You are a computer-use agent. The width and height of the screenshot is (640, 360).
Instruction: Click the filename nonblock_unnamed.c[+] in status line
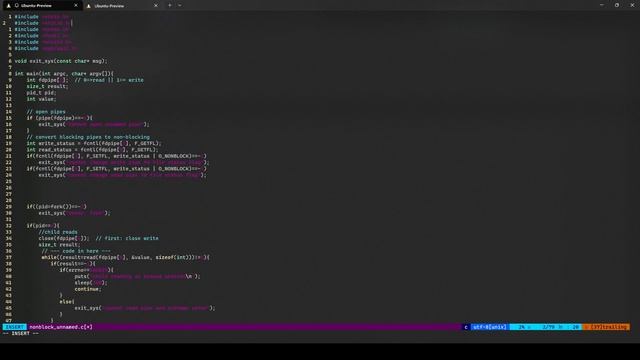click(x=61, y=327)
